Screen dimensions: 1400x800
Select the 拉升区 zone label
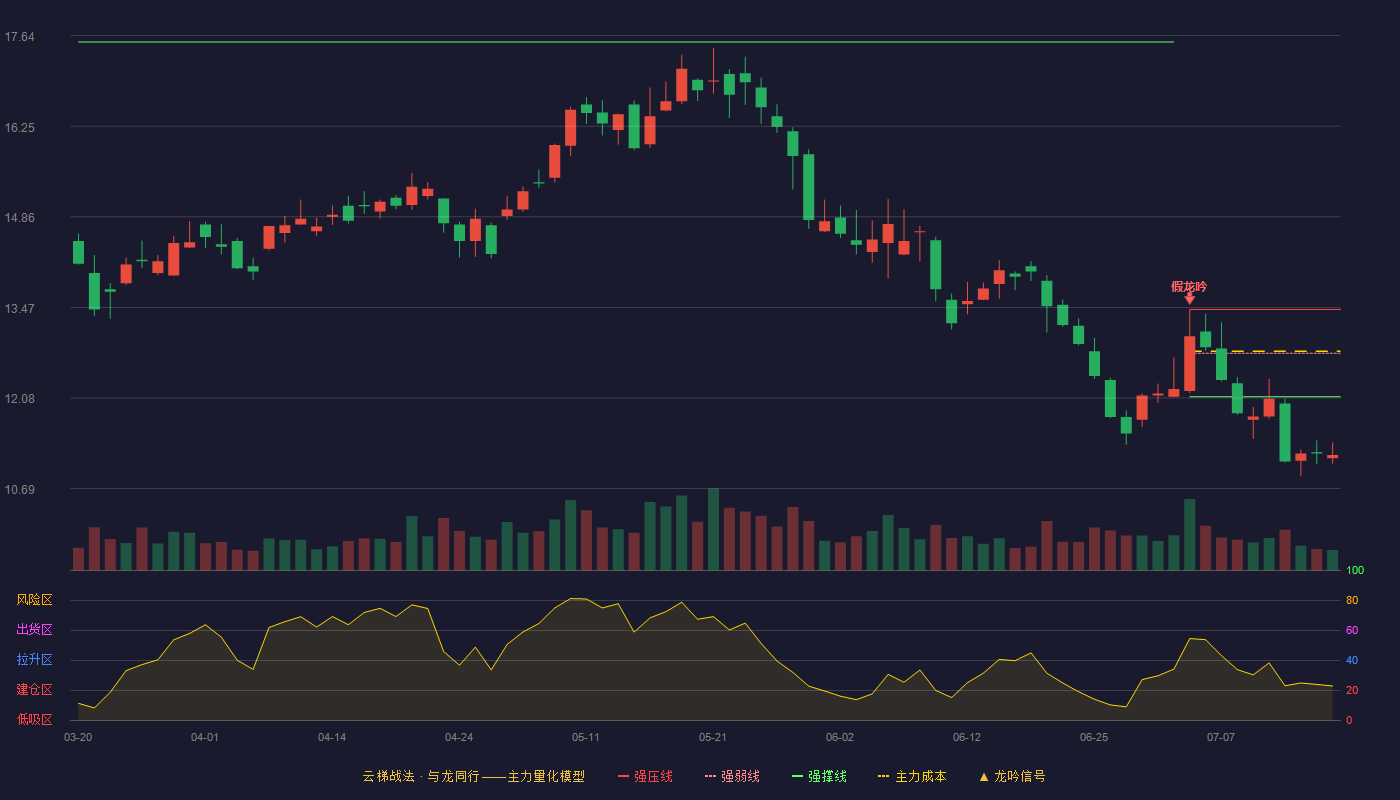[x=34, y=660]
